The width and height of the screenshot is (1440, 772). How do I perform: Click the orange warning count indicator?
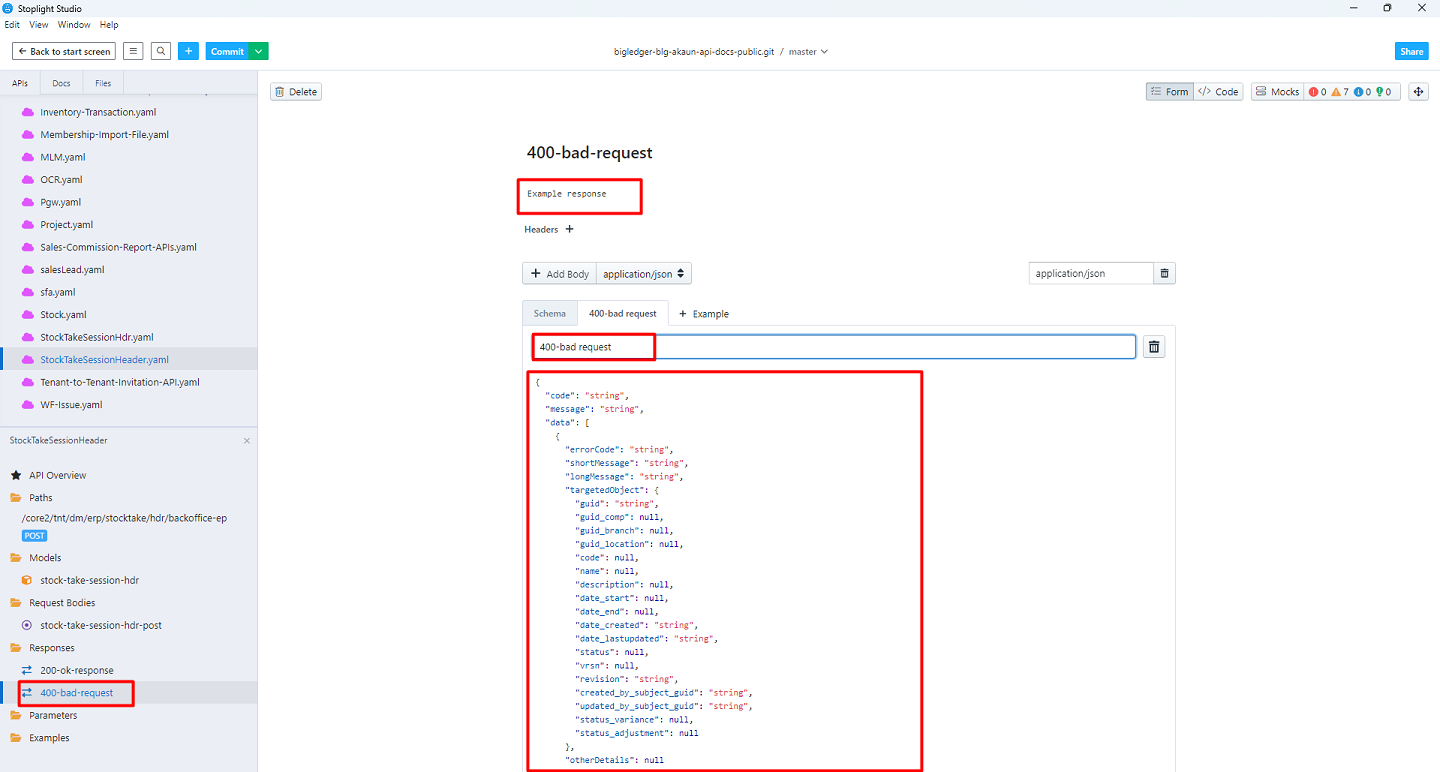point(1340,92)
